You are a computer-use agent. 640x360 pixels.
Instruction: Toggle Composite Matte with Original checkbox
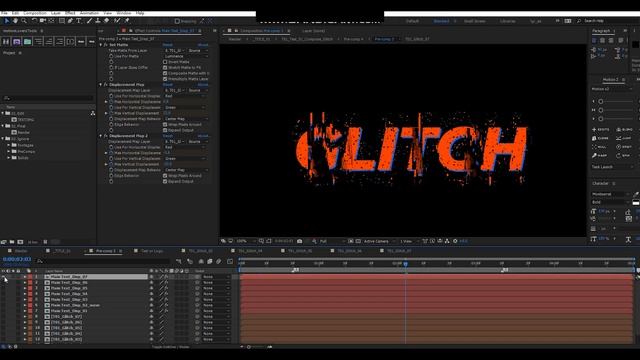tap(165, 73)
